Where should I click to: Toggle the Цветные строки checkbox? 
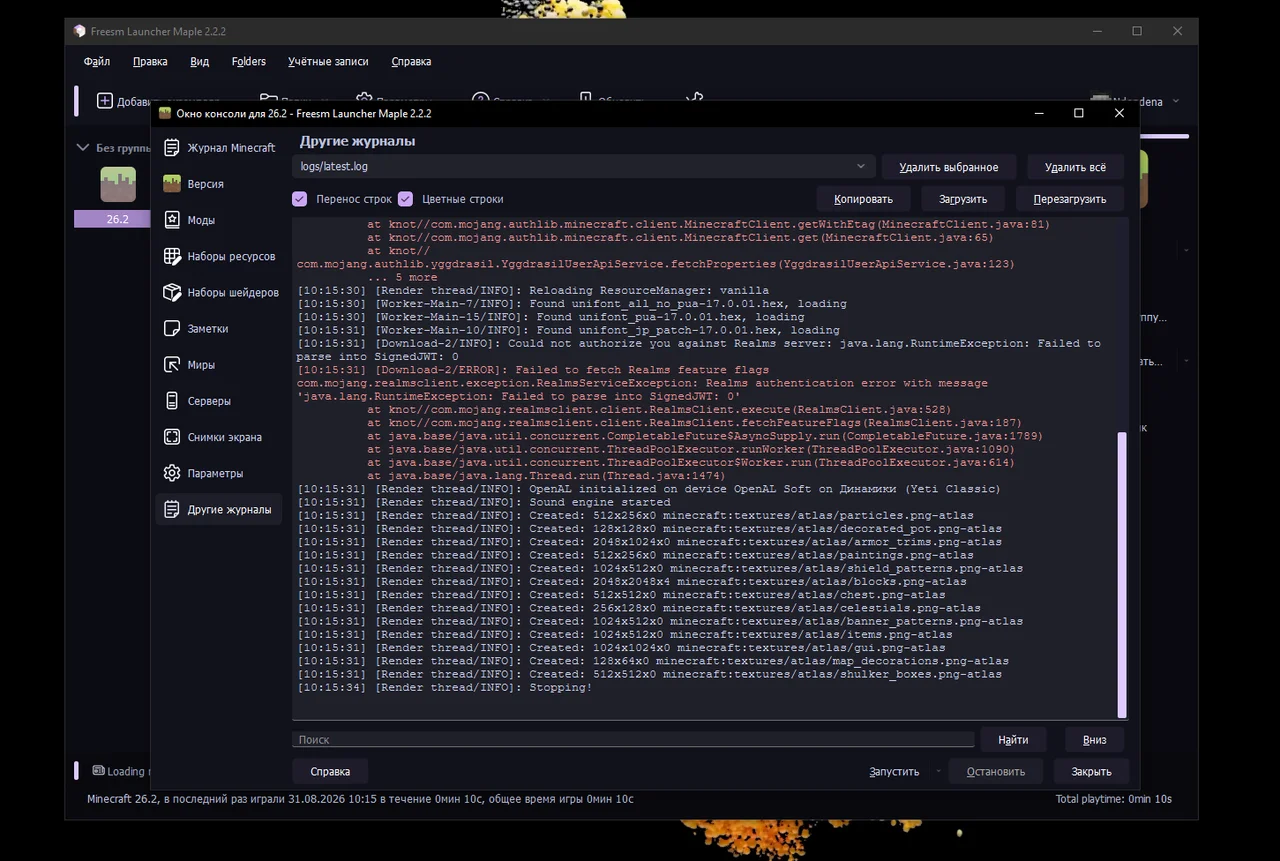tap(405, 199)
